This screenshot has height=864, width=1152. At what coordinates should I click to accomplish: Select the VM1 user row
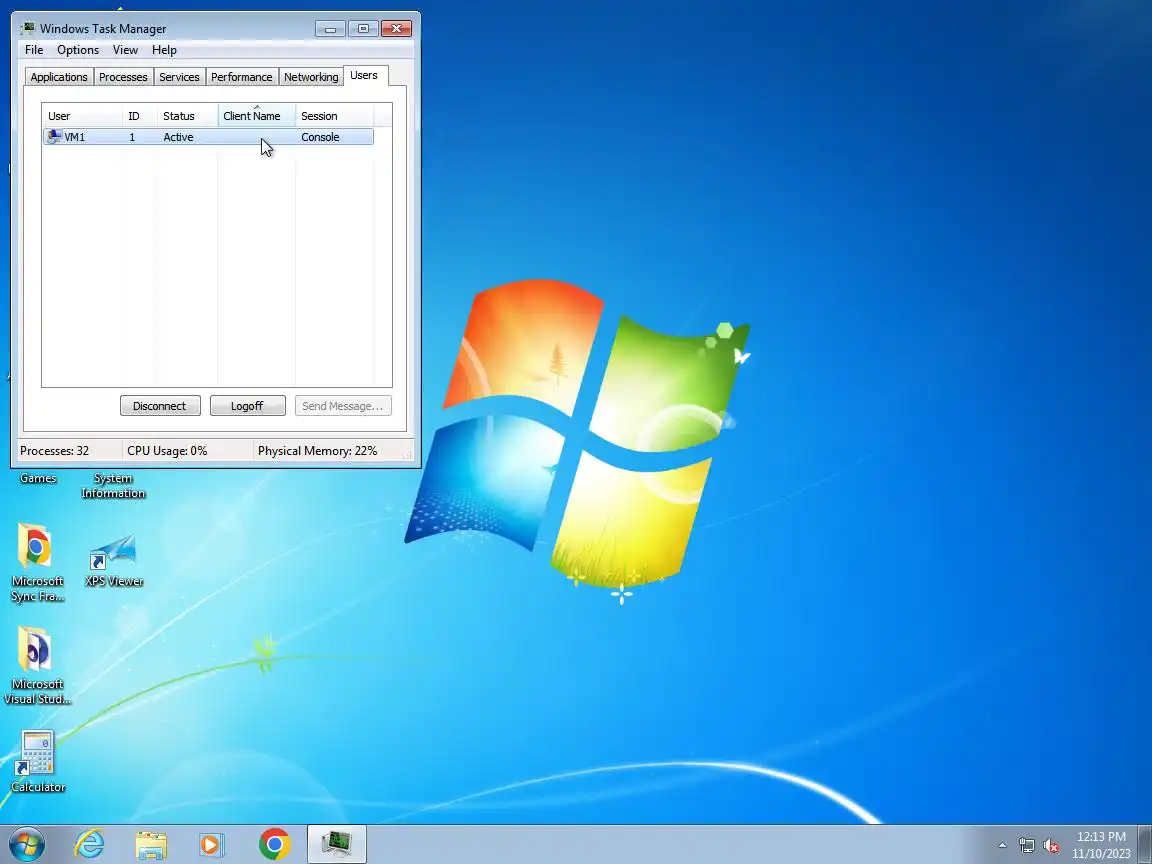pos(208,137)
